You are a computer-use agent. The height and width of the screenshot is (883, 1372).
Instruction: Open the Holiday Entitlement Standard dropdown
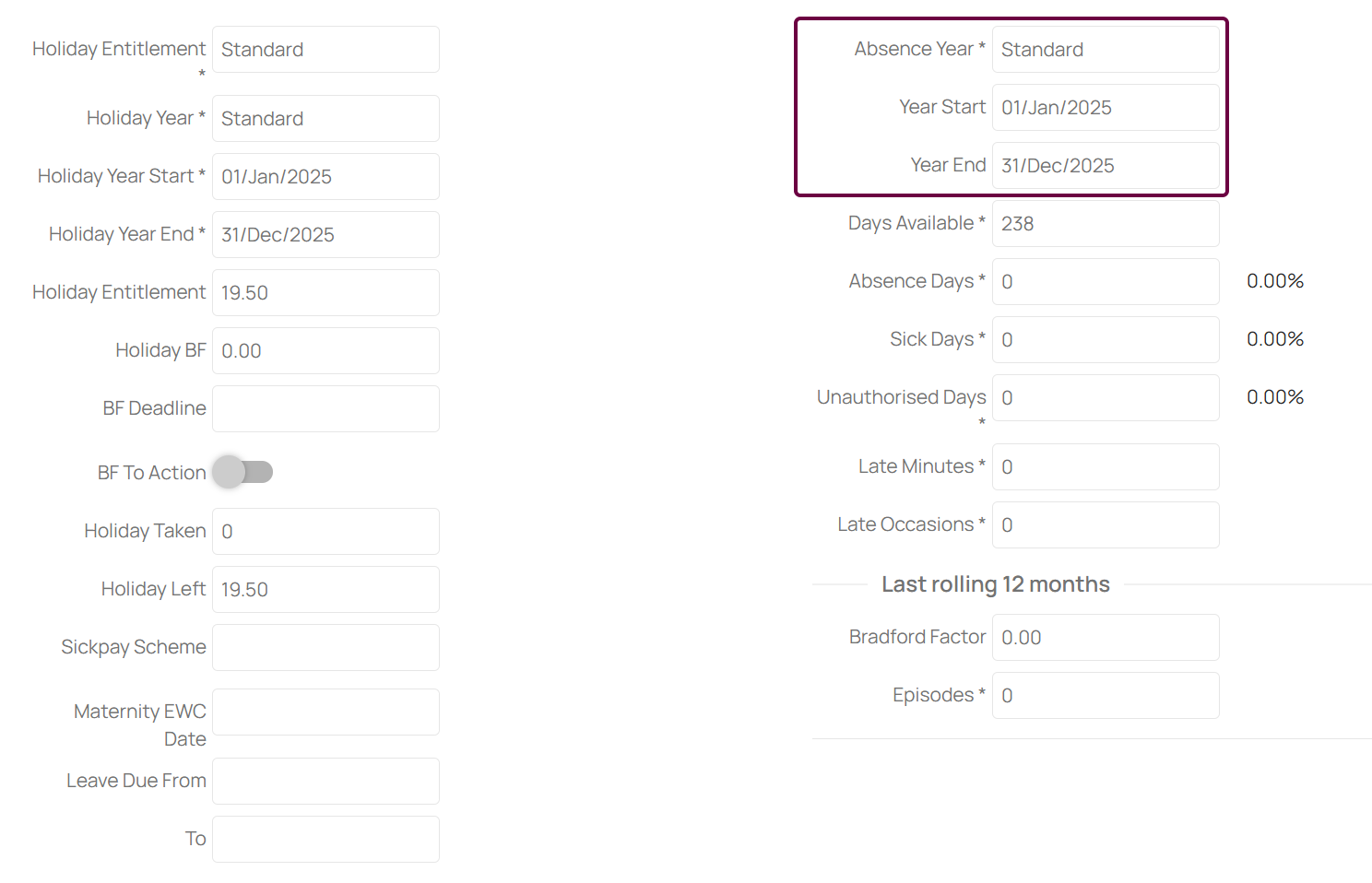point(325,50)
